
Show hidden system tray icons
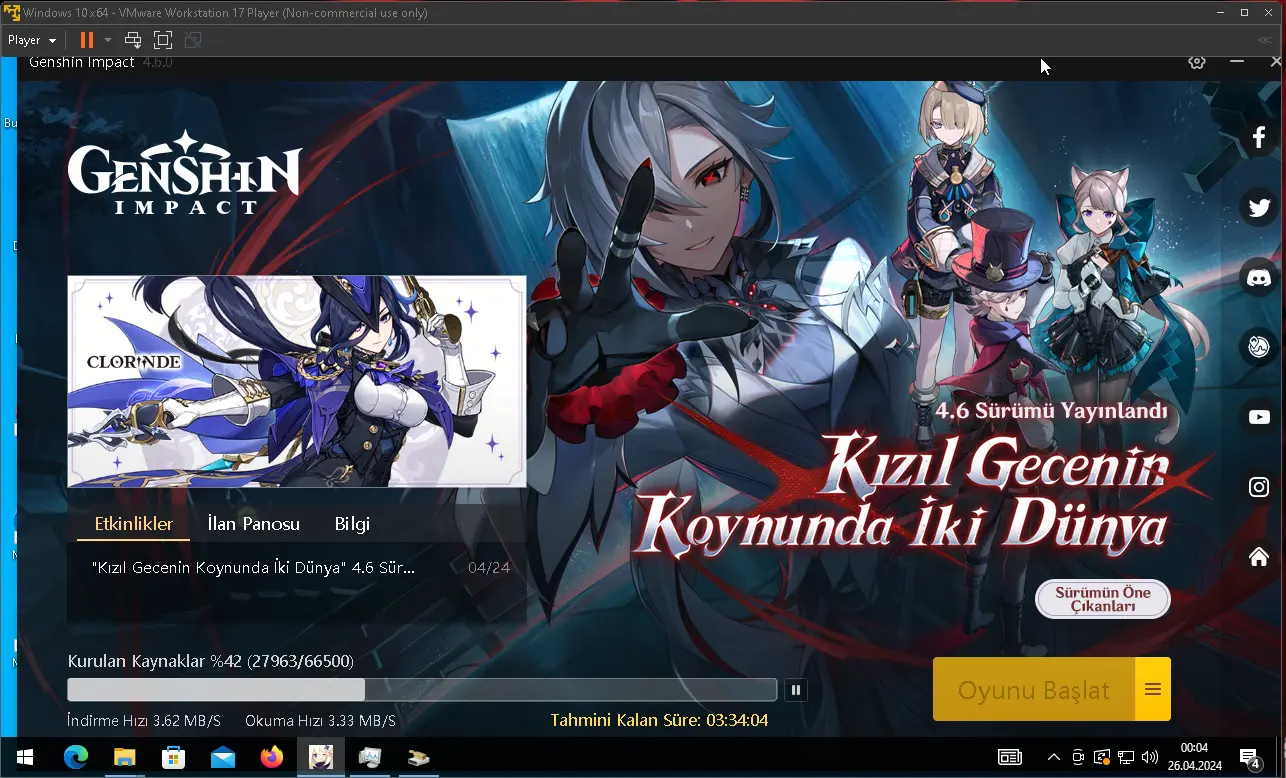[x=1053, y=757]
